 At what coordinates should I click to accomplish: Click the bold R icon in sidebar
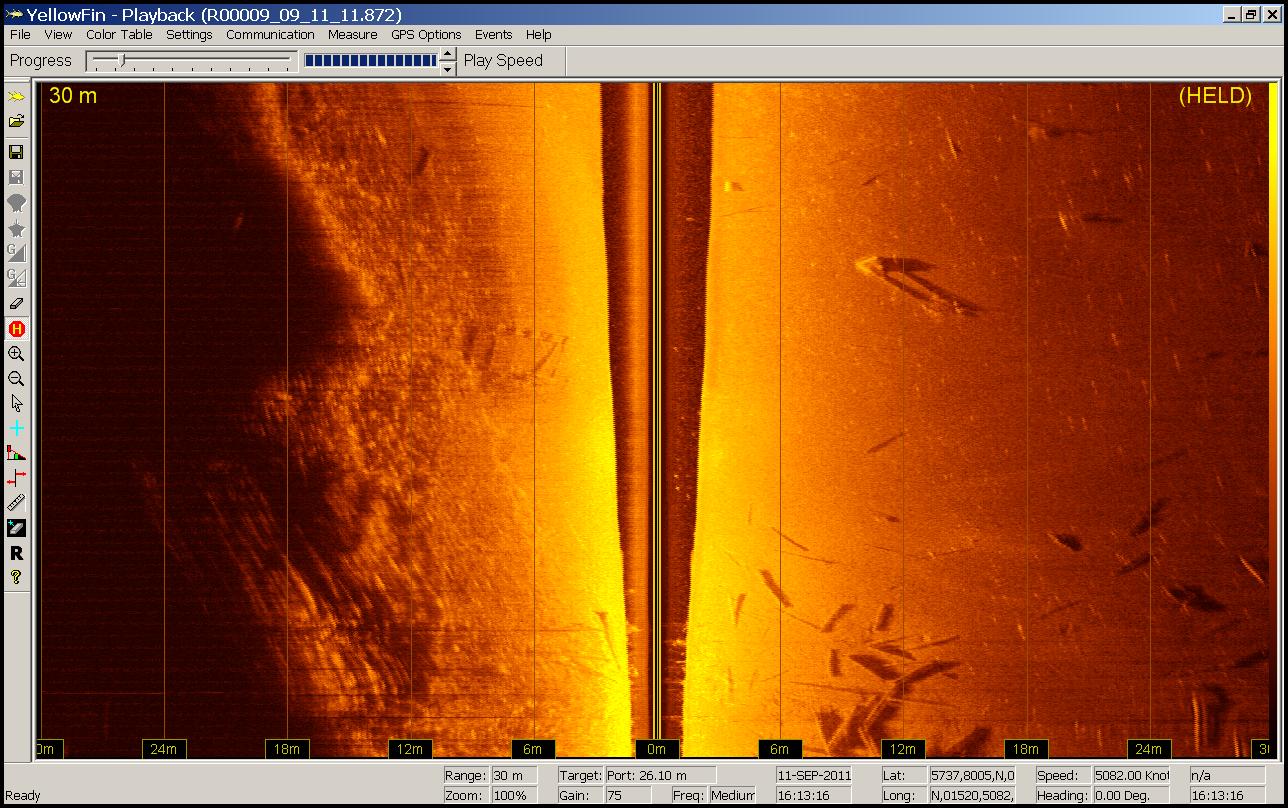16,553
